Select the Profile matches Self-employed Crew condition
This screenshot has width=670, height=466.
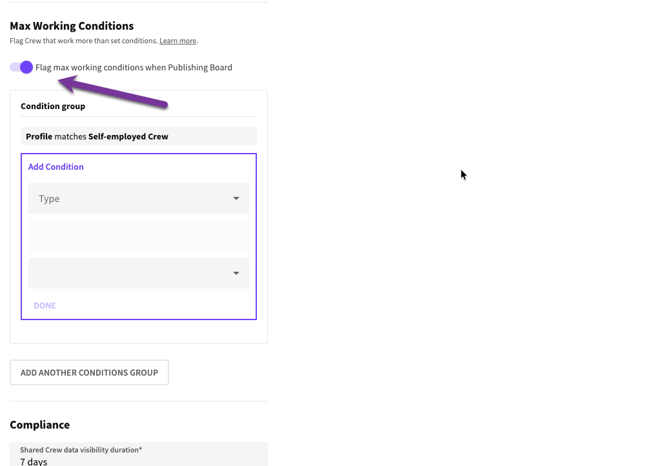click(x=138, y=136)
